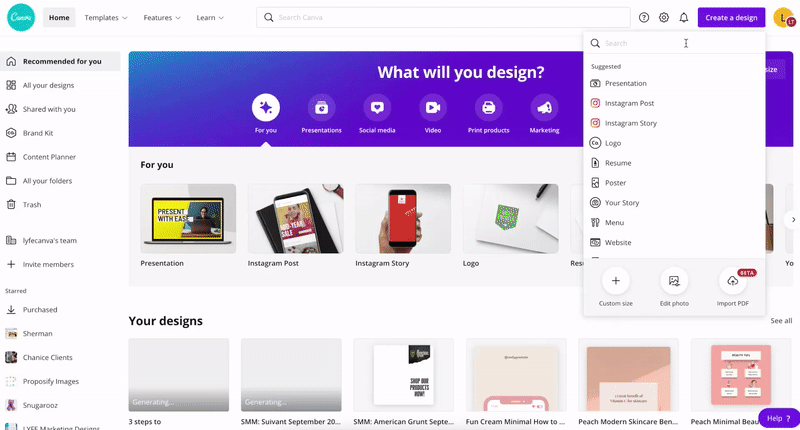Focus the design type search field

click(x=674, y=43)
